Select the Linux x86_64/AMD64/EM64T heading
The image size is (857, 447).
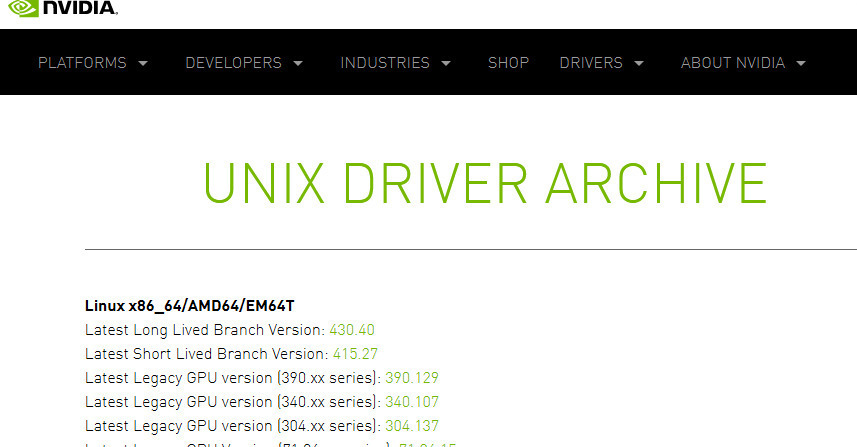click(190, 306)
